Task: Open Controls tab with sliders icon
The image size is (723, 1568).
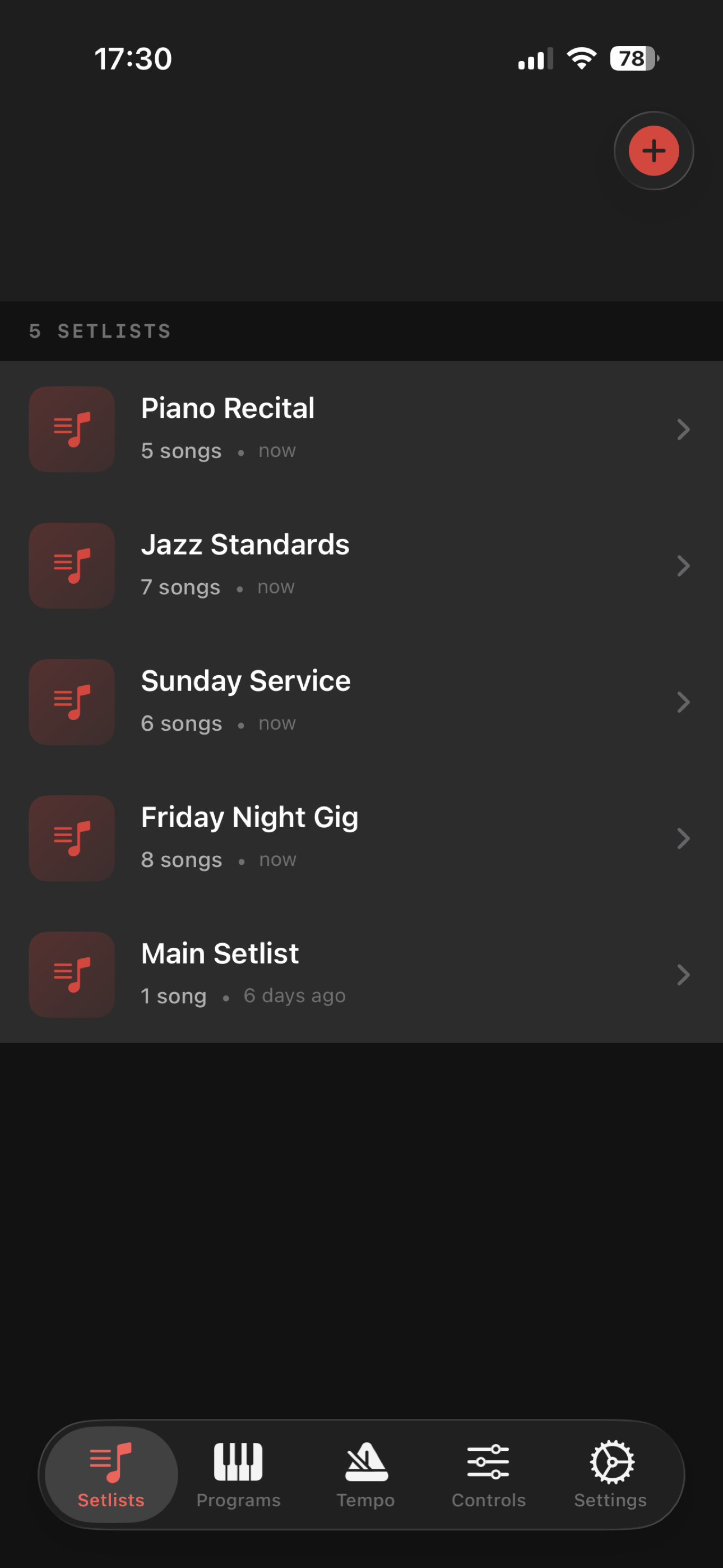Action: [x=488, y=1473]
